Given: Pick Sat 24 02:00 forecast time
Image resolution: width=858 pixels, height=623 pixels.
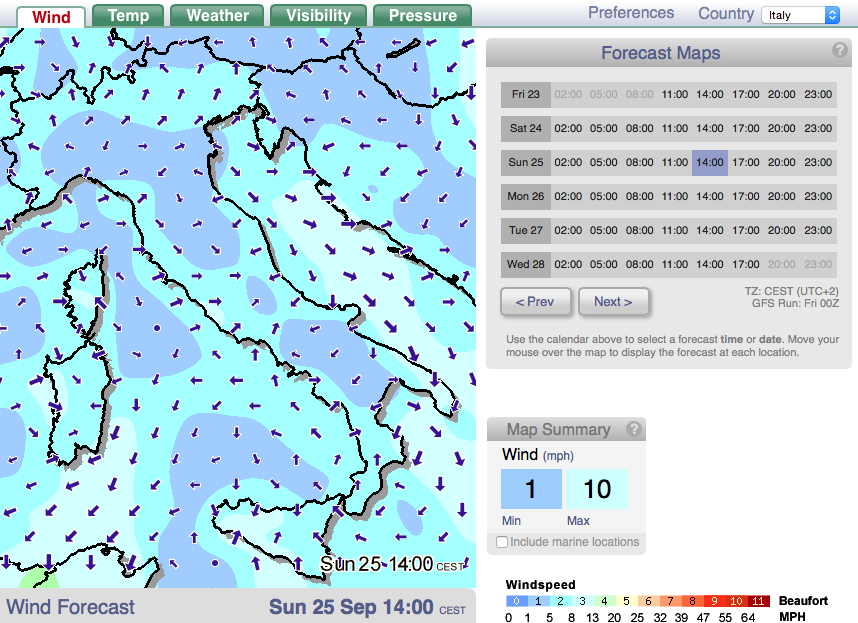Looking at the screenshot, I should 568,128.
